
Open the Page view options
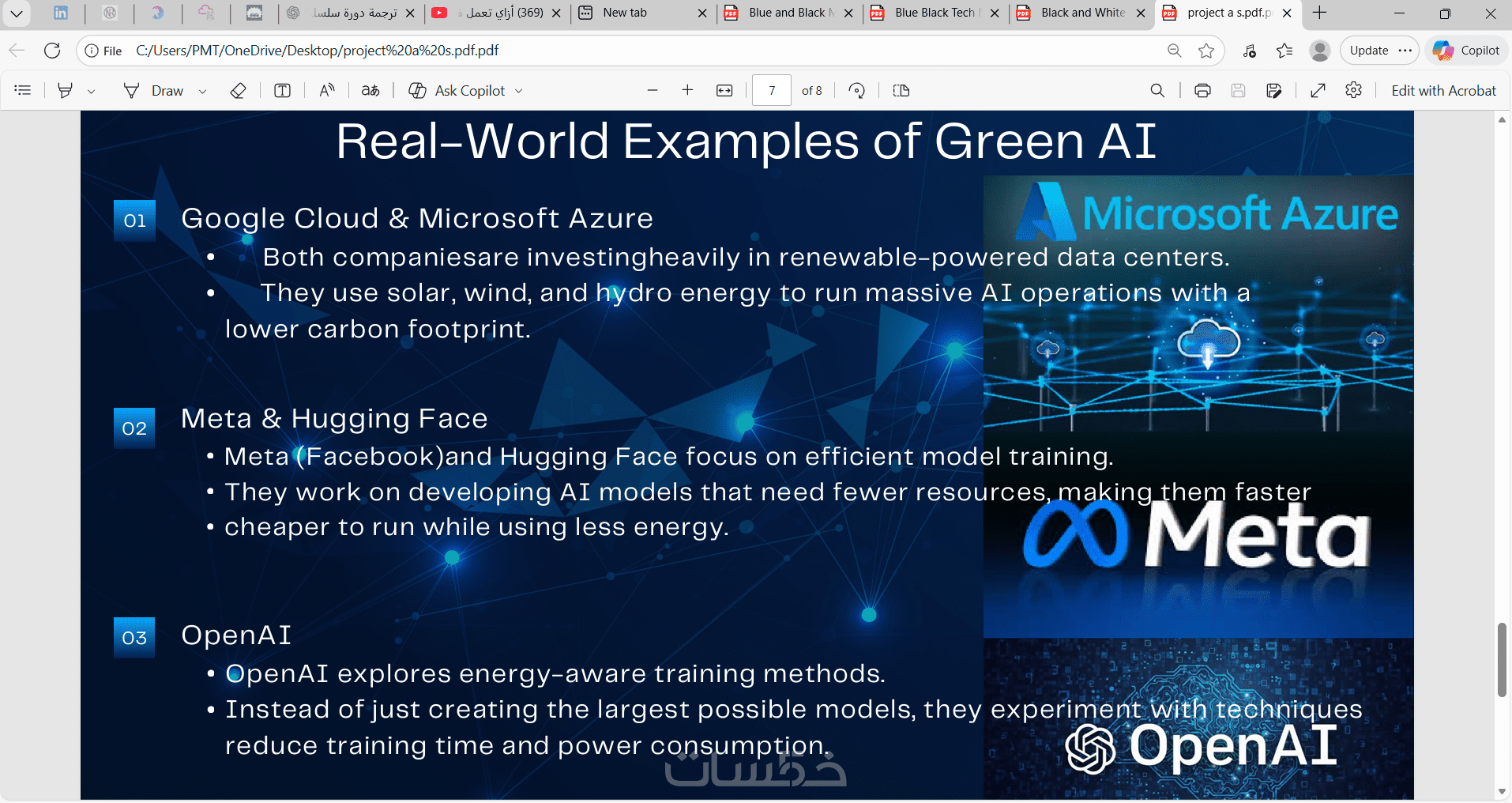click(901, 91)
